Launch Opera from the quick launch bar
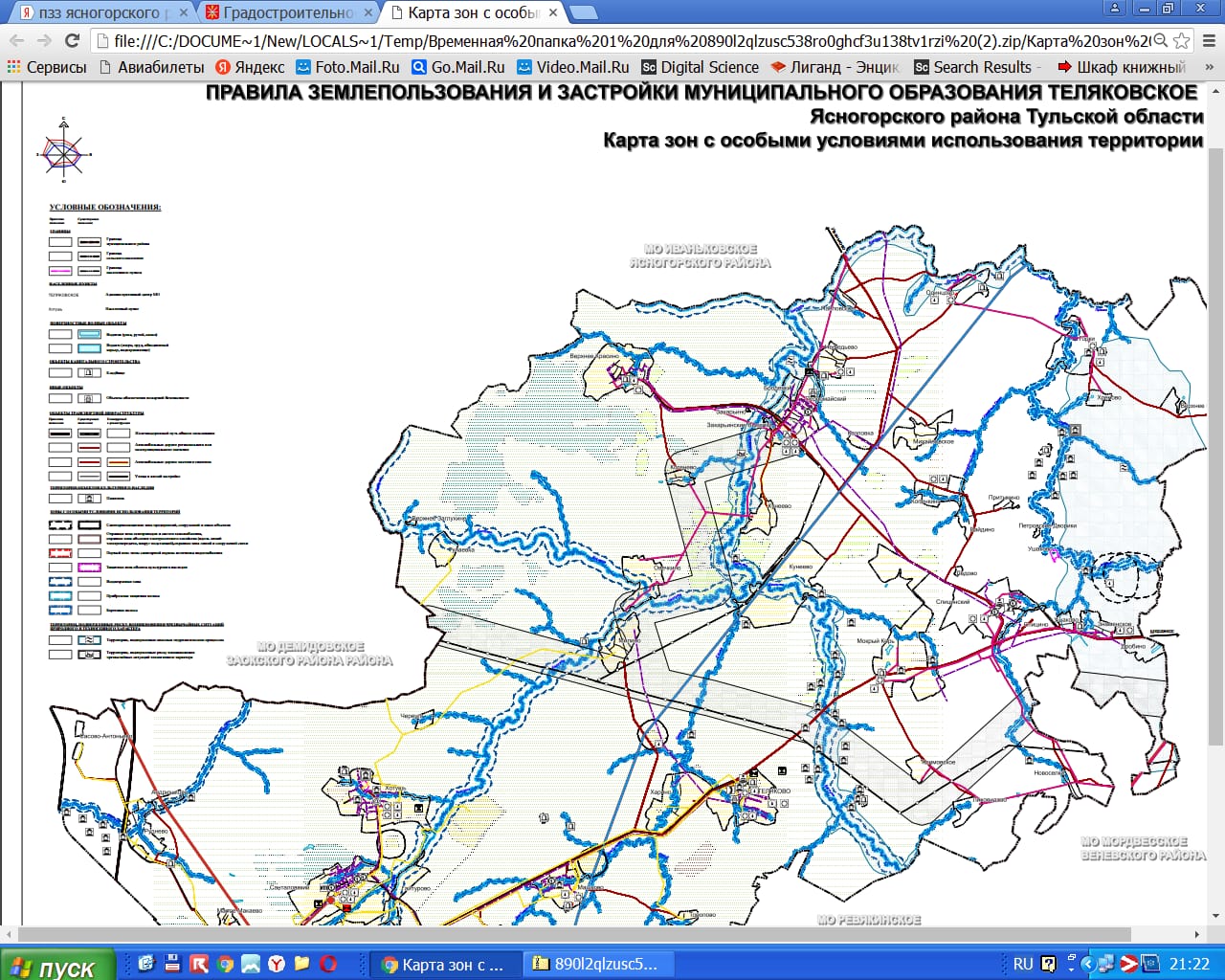Viewport: 1225px width, 980px height. coord(328,964)
